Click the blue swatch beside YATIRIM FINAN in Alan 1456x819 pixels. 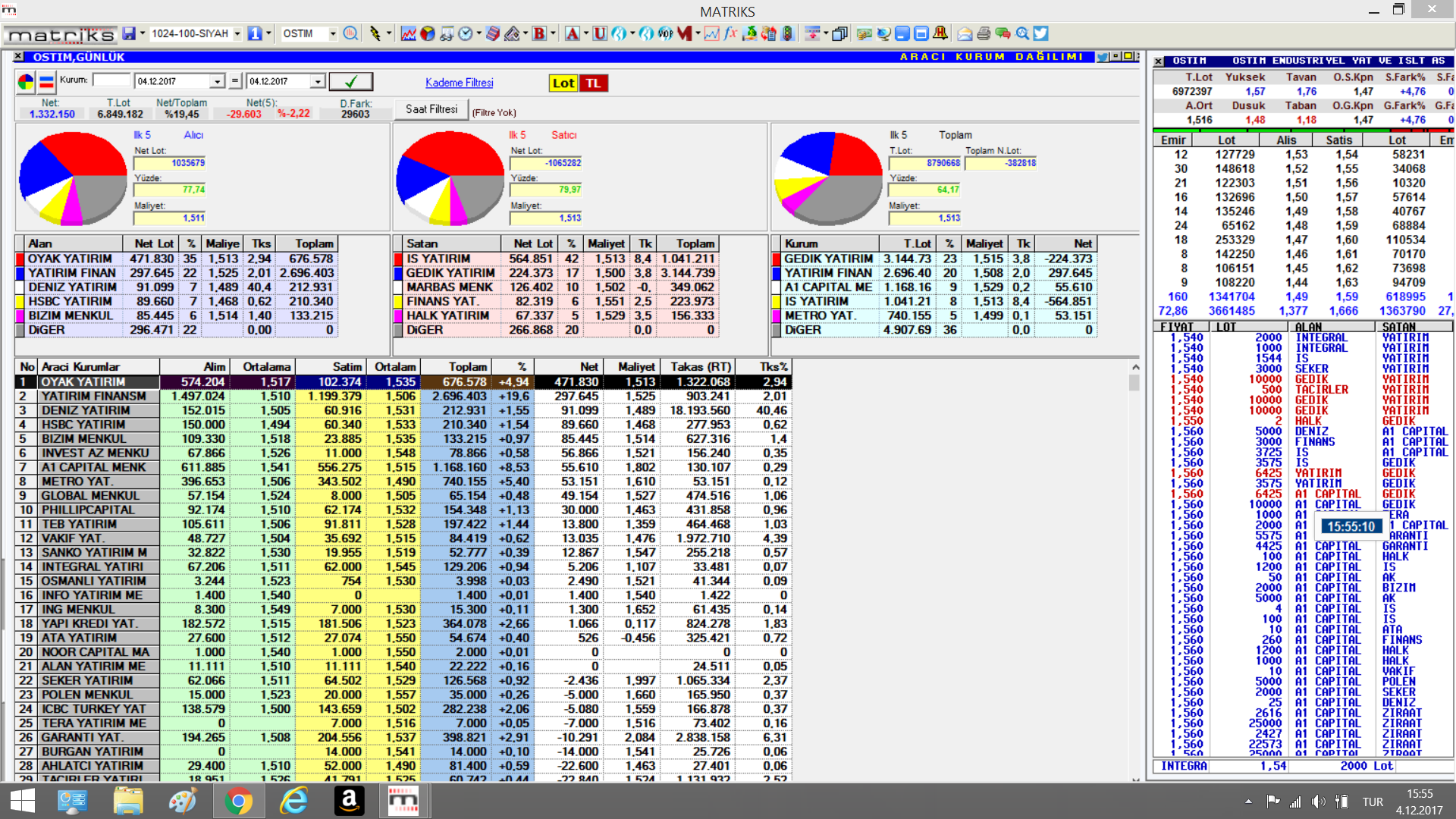point(20,273)
